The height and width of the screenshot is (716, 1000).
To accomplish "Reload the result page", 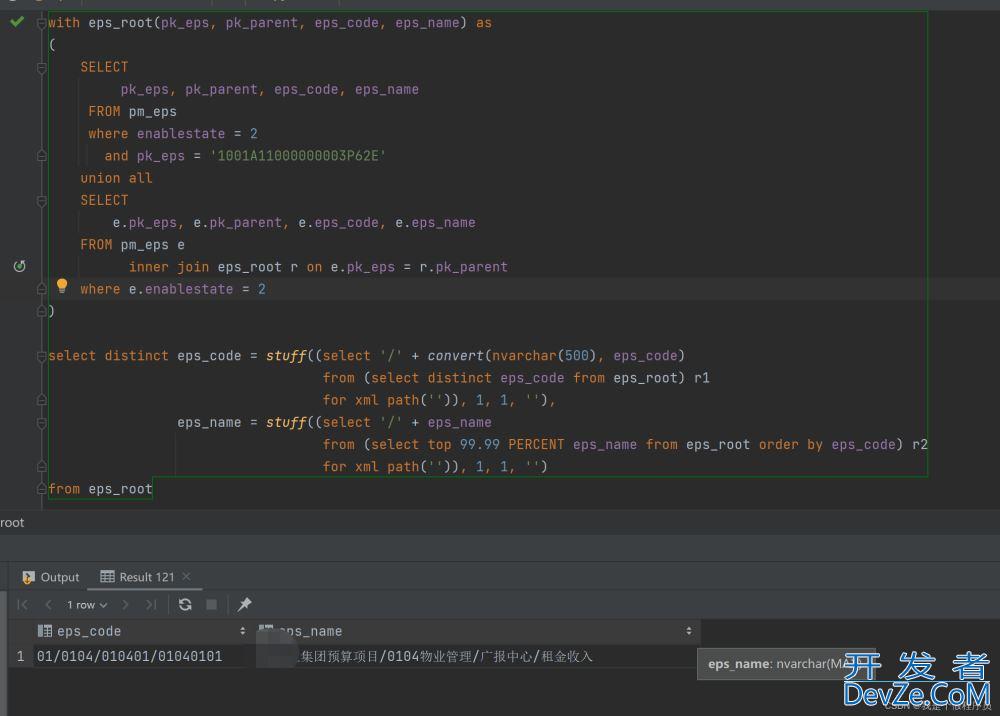I will (185, 604).
